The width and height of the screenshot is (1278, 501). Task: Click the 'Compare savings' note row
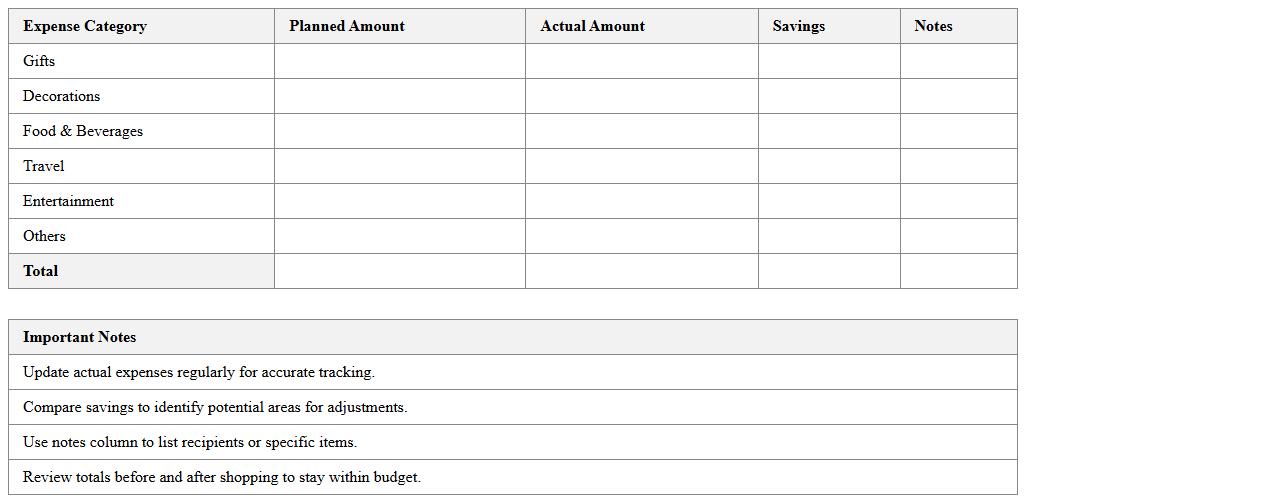[x=215, y=407]
